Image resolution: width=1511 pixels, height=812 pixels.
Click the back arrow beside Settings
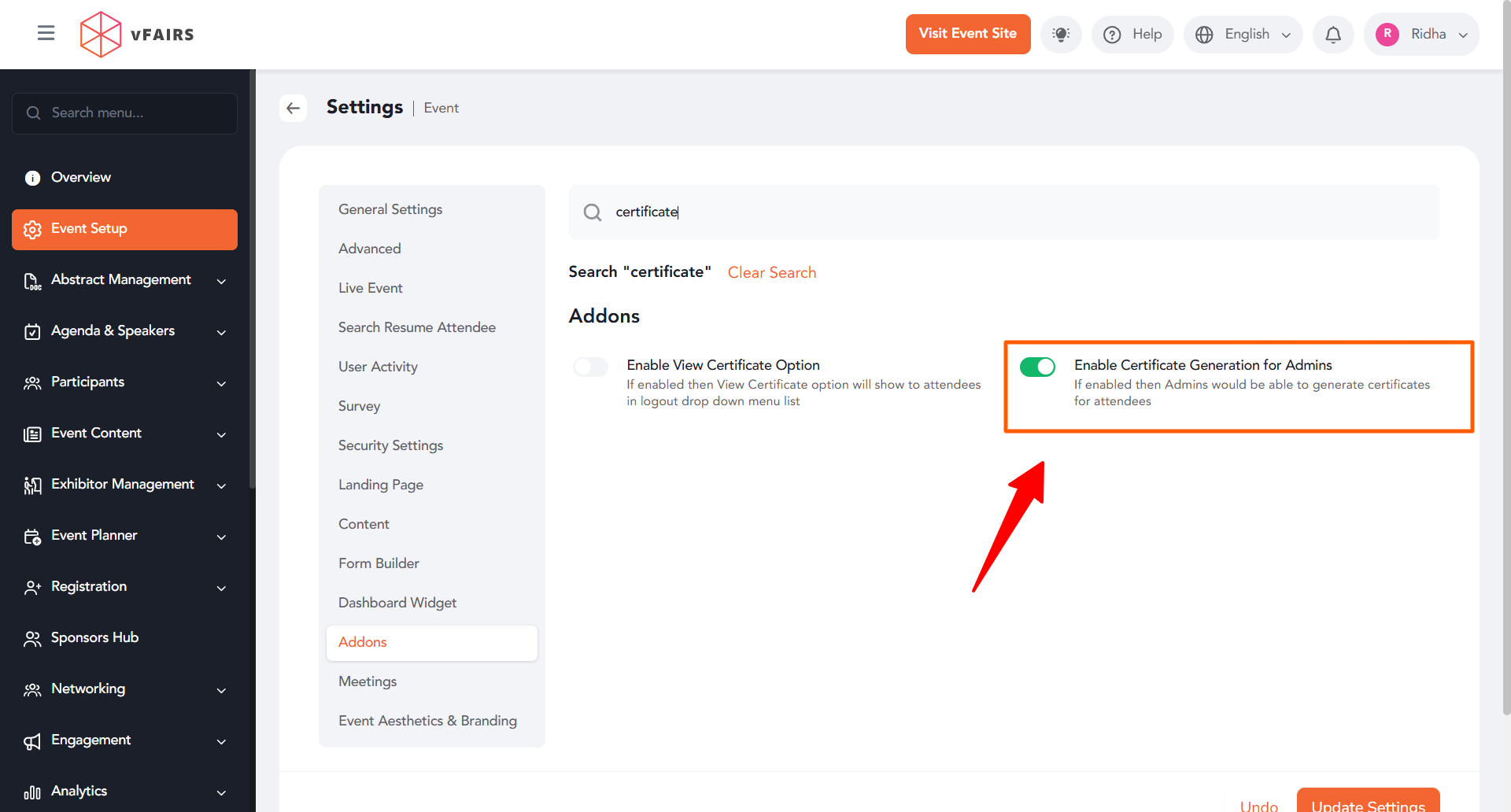294,108
